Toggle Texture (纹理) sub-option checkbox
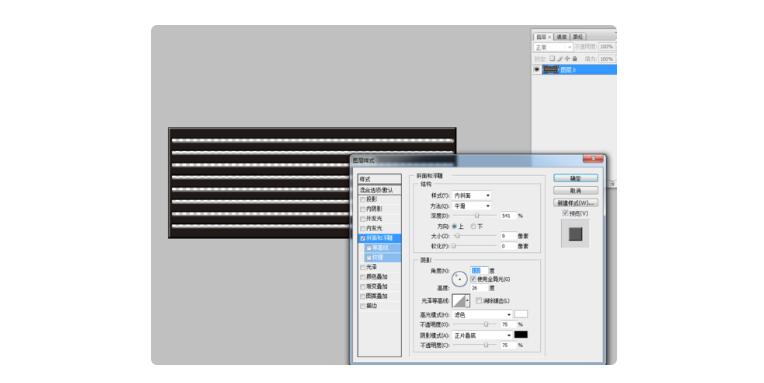 tap(369, 257)
